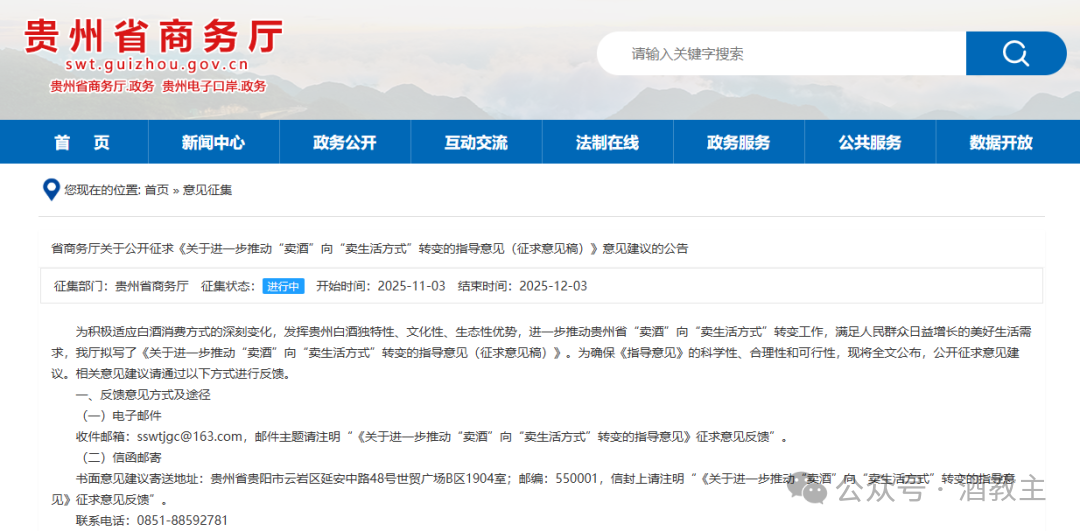Click the subheading （一）电子邮件
This screenshot has height=531, width=1080.
pos(121,416)
